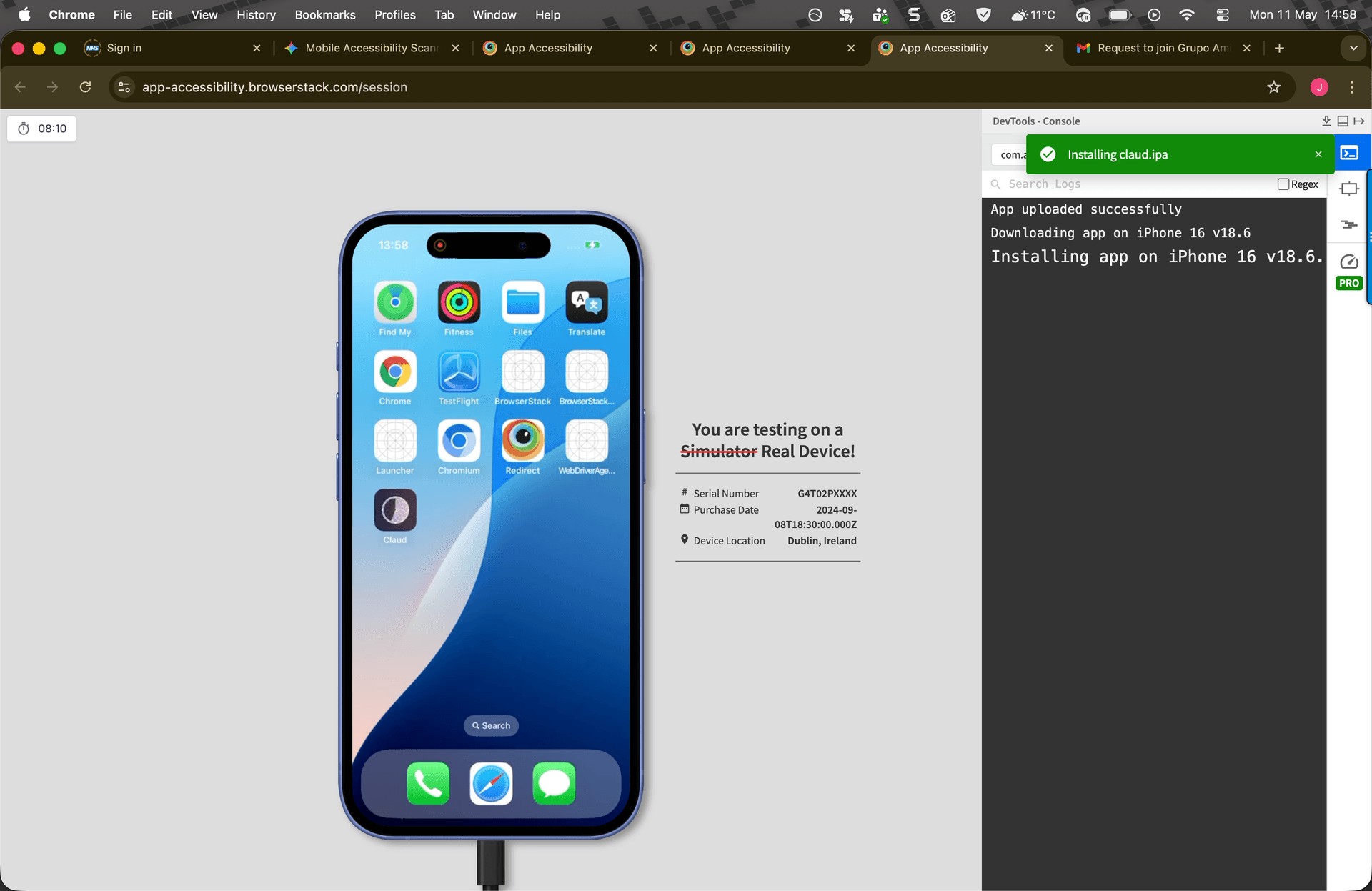Open the app package dropdown starting com.
The height and width of the screenshot is (891, 1372).
coord(1009,154)
